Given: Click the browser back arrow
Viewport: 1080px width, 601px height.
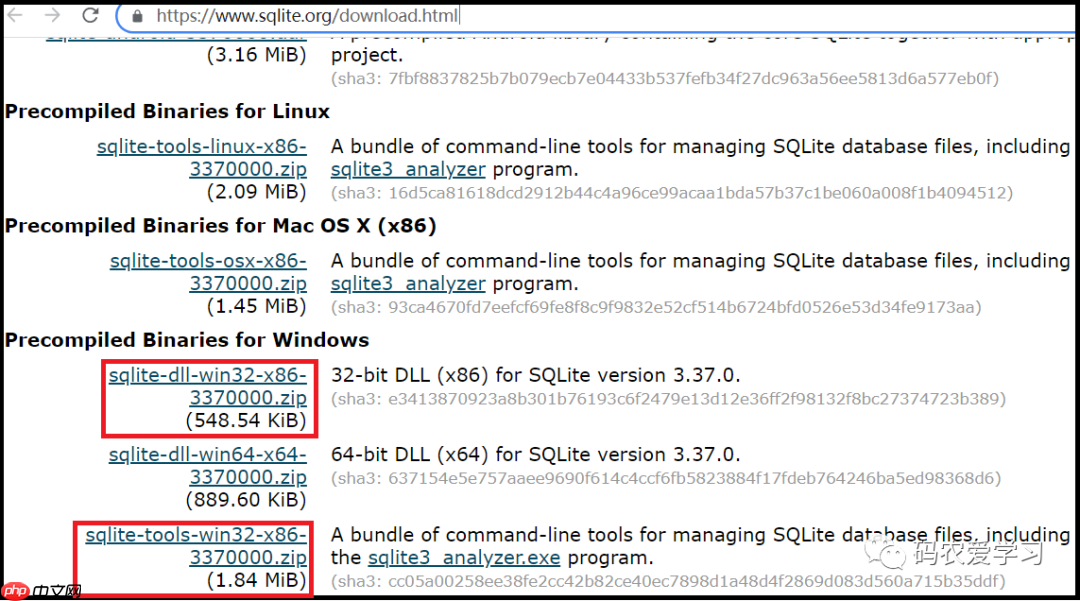Looking at the screenshot, I should 15,15.
